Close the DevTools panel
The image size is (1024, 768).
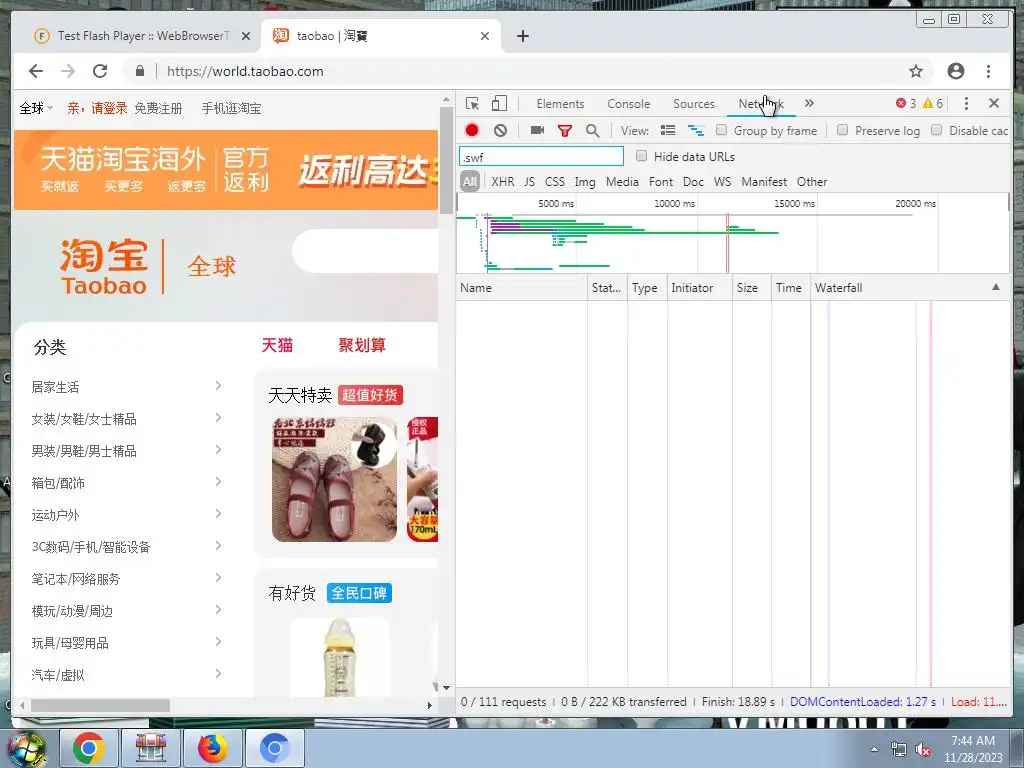[x=993, y=103]
